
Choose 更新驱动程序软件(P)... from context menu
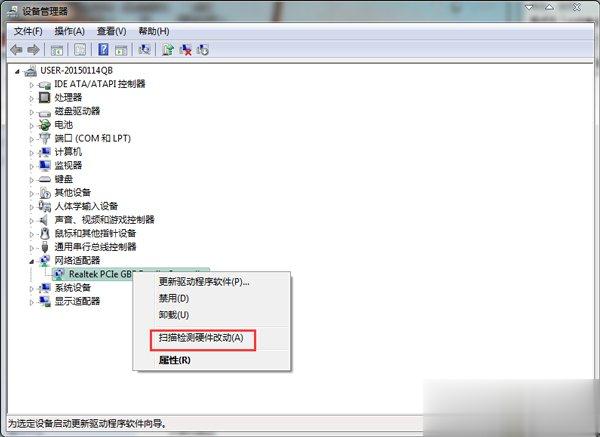click(204, 282)
